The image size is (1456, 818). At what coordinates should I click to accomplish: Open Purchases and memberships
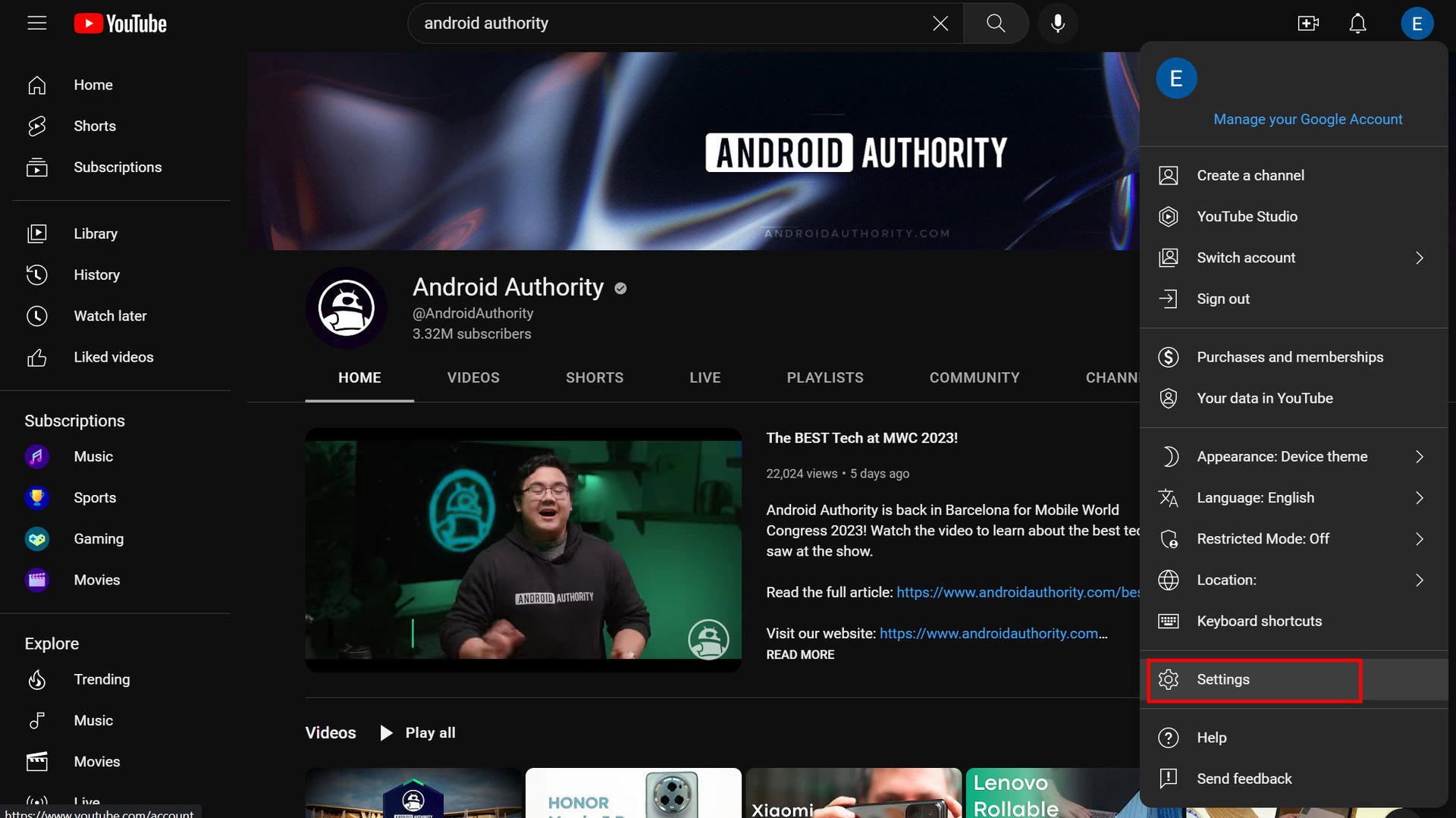pos(1294,356)
